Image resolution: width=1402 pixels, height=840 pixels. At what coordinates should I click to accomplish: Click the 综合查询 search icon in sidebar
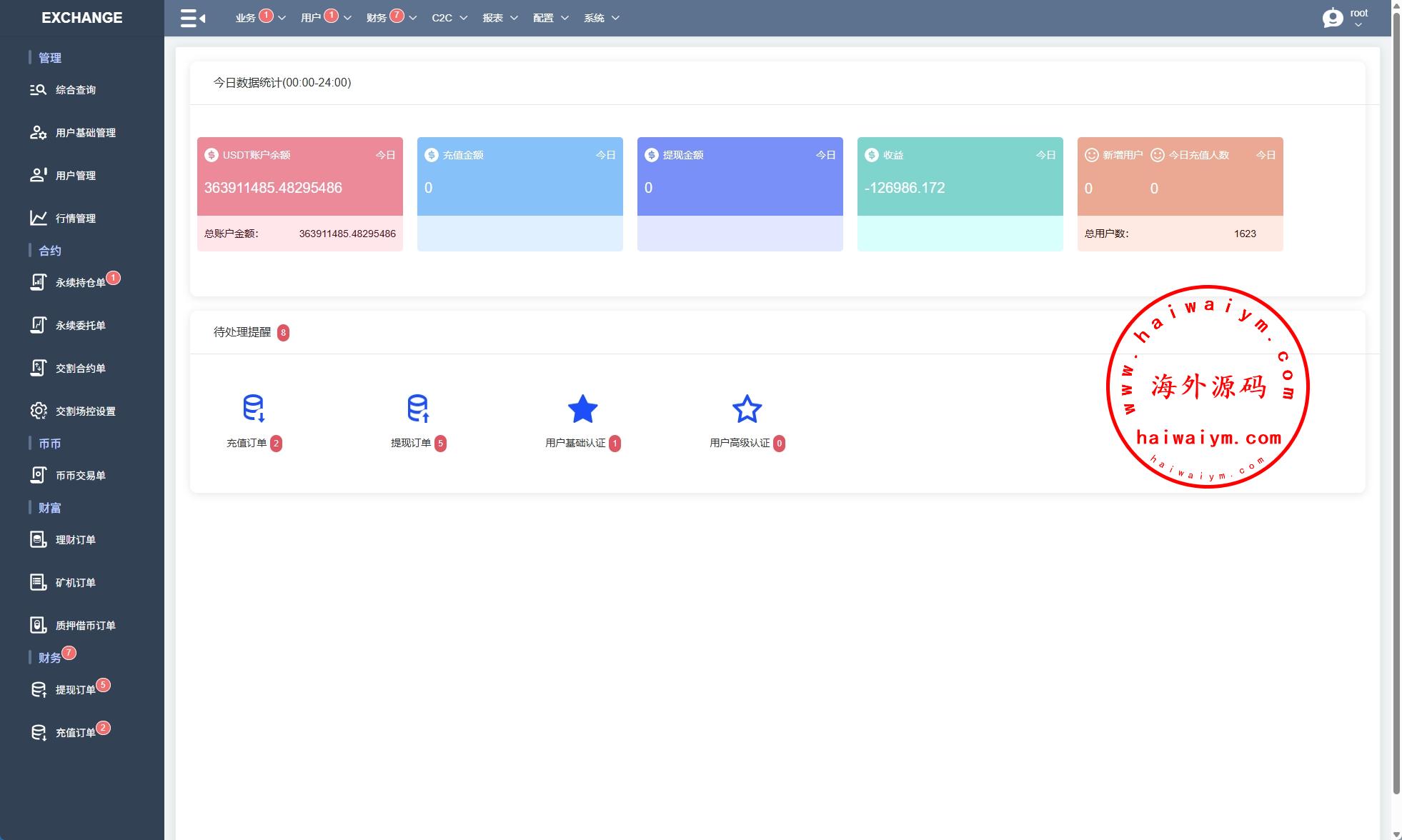[x=38, y=90]
